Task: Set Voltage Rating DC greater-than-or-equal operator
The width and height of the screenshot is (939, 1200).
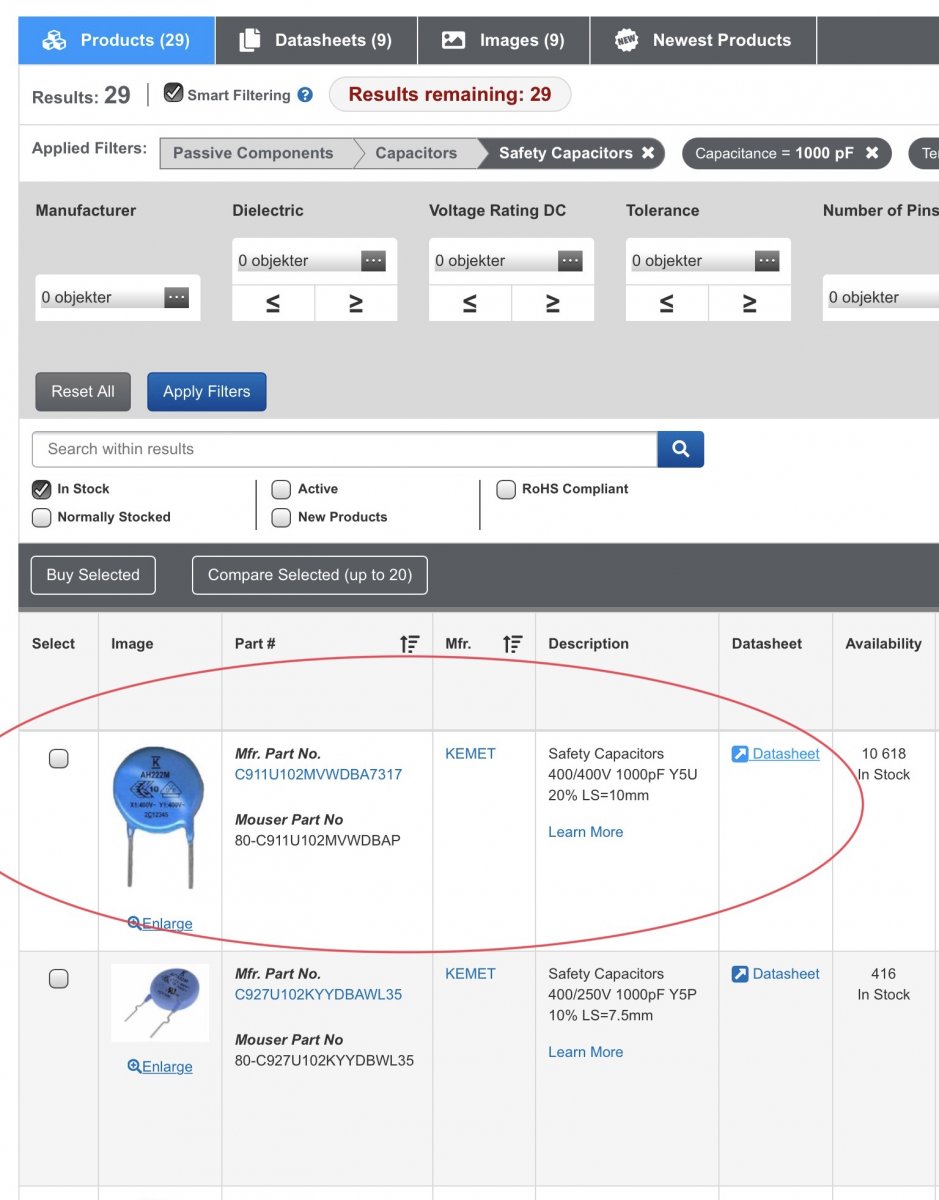Action: coord(553,303)
